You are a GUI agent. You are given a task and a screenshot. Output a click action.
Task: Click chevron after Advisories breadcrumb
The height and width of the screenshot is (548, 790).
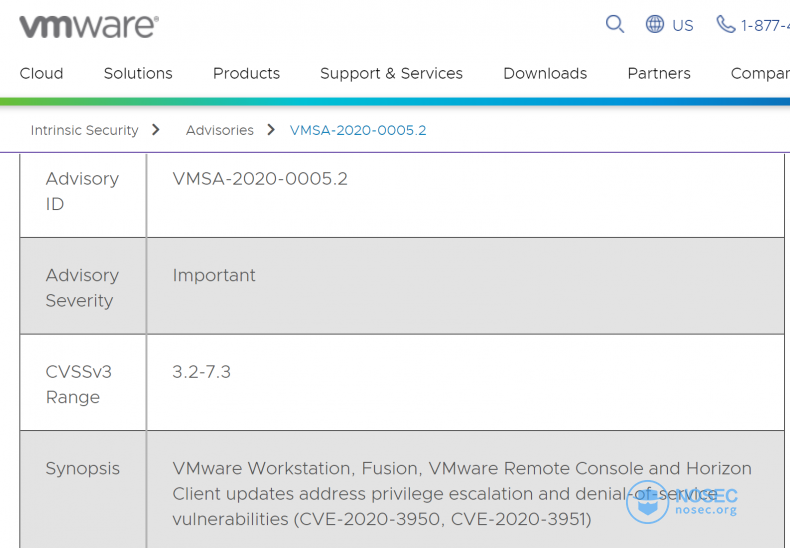271,130
